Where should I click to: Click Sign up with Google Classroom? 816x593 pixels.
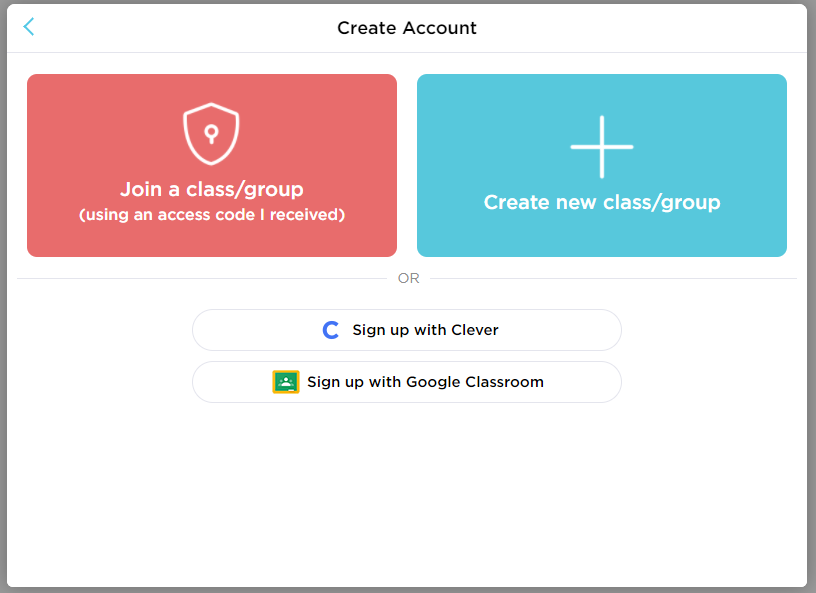pyautogui.click(x=407, y=382)
